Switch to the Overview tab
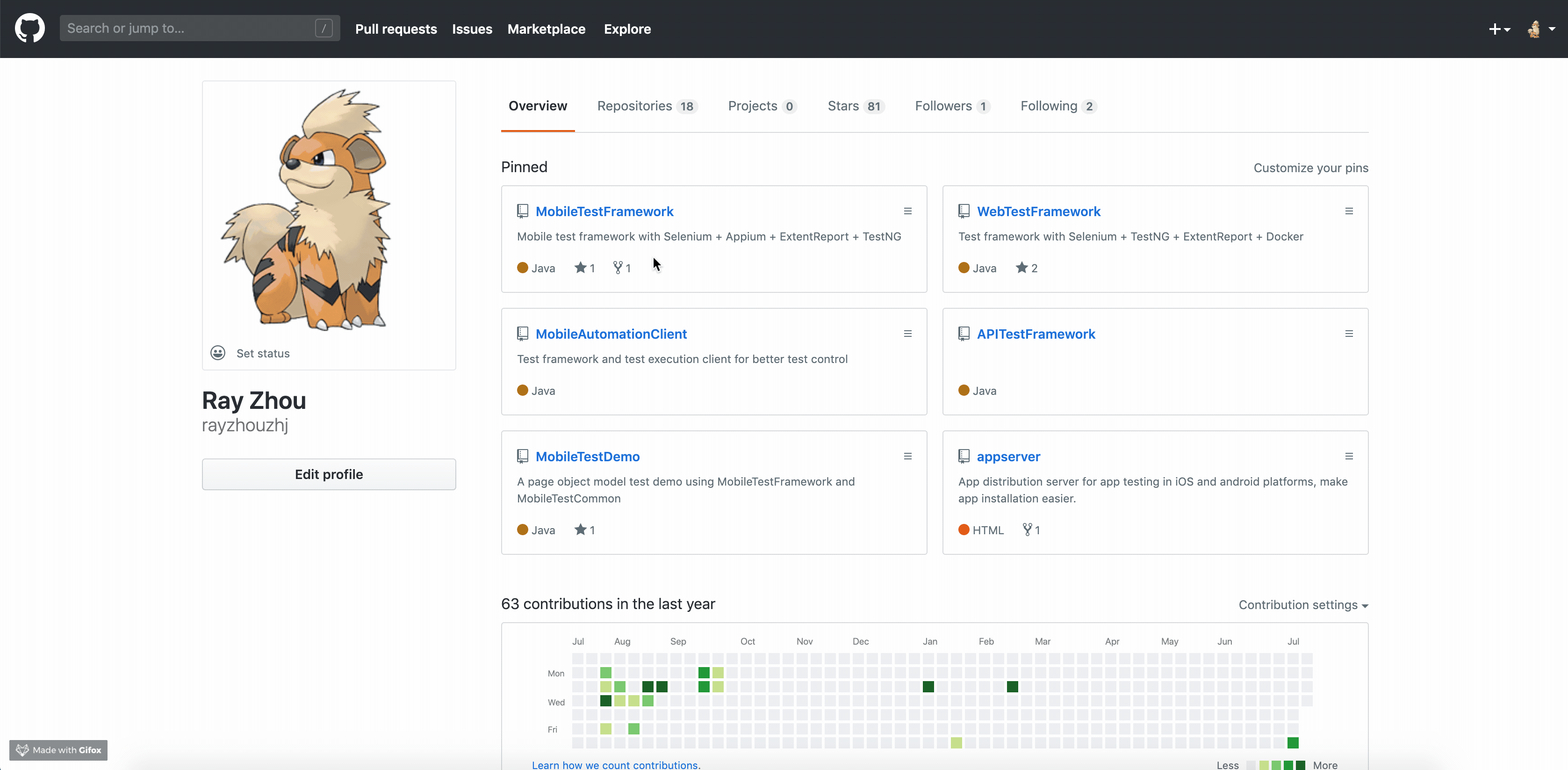The height and width of the screenshot is (770, 1568). coord(538,106)
